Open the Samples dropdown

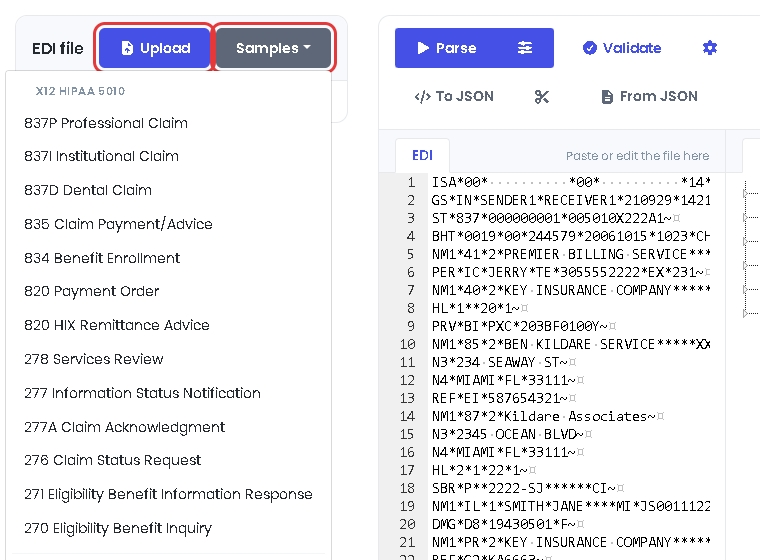[273, 48]
